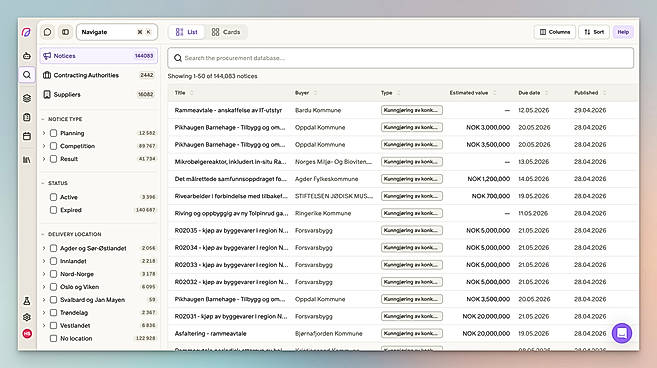The height and width of the screenshot is (368, 657).
Task: Sort by the Type column arrows
Action: coord(398,93)
